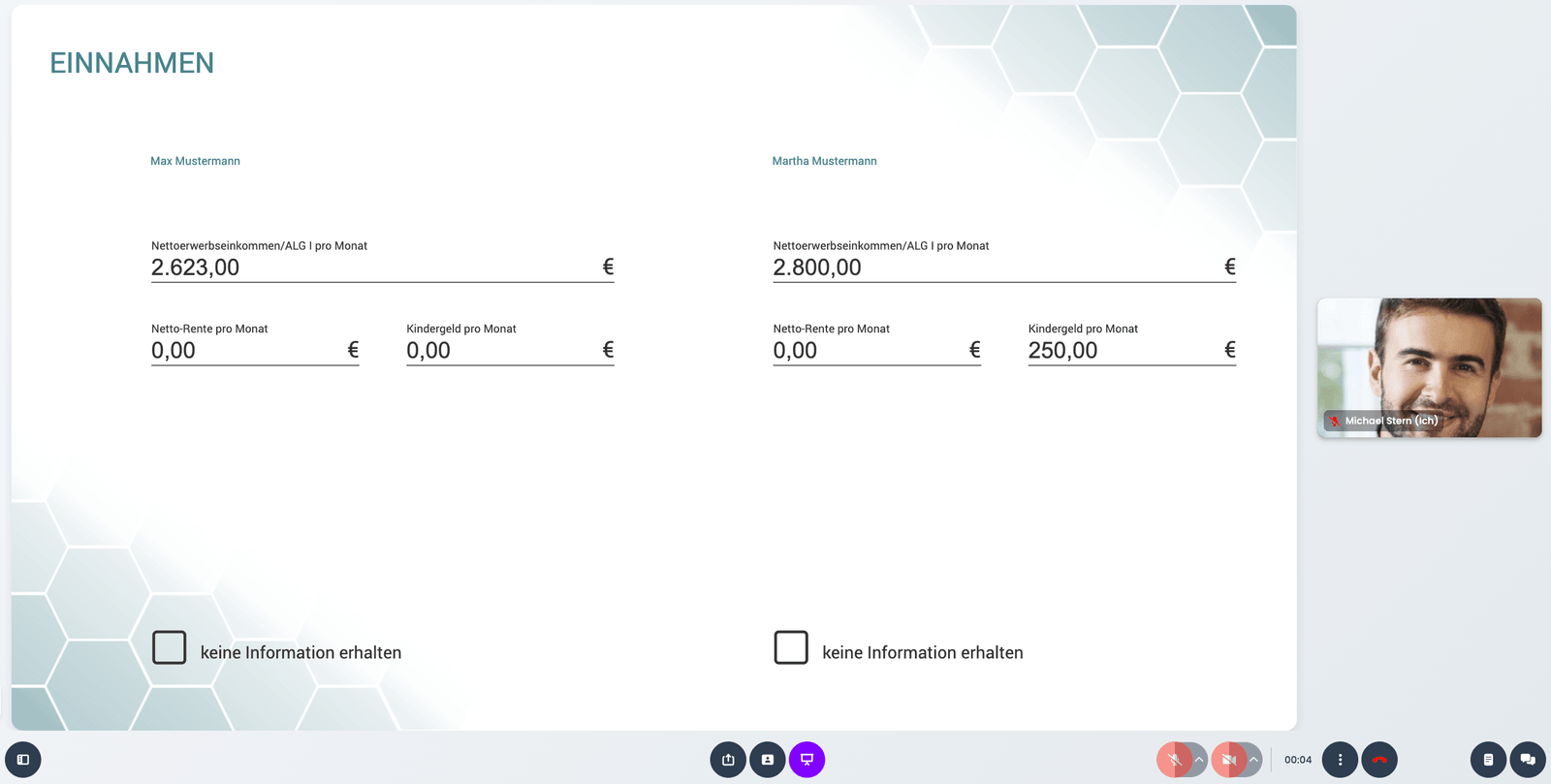This screenshot has width=1551, height=784.
Task: Open the notes document icon
Action: point(1488,760)
